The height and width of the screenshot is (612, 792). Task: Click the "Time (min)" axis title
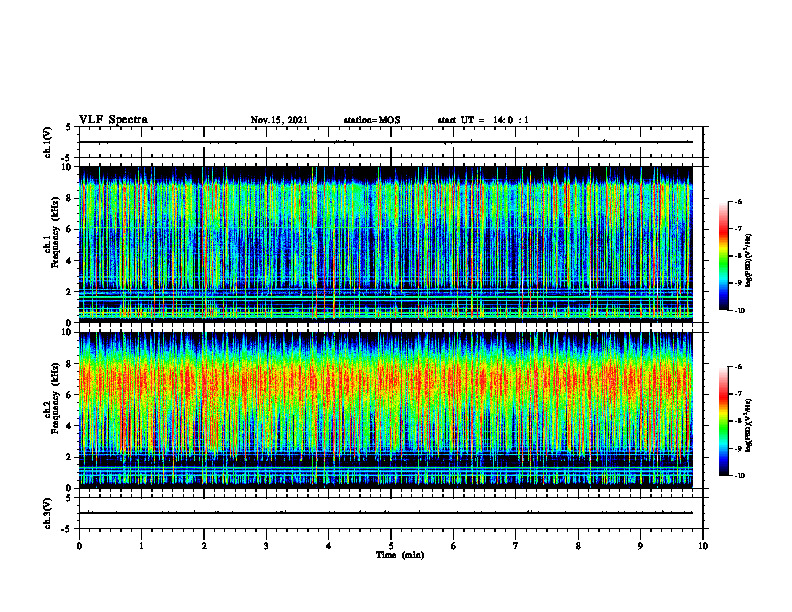(x=400, y=555)
